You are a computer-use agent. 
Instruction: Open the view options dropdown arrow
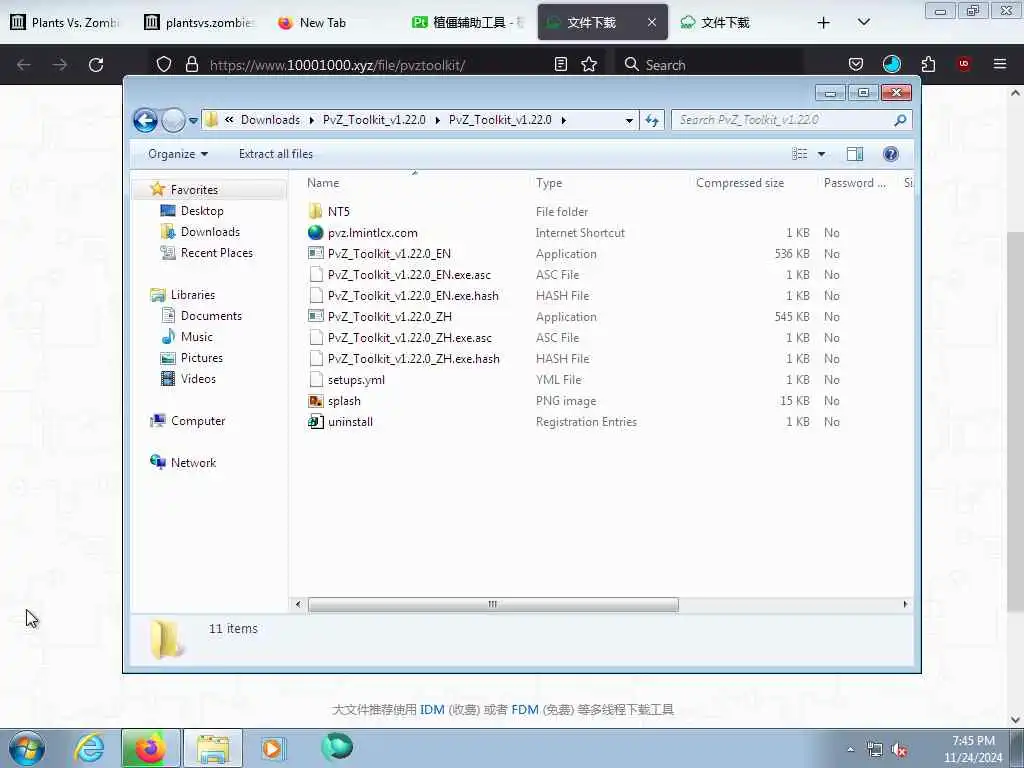pos(822,154)
